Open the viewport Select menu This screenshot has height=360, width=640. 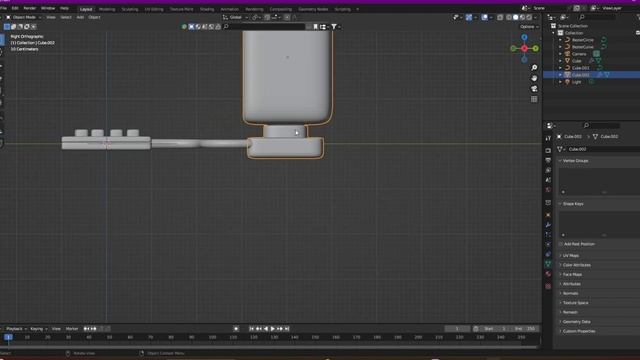[x=66, y=17]
